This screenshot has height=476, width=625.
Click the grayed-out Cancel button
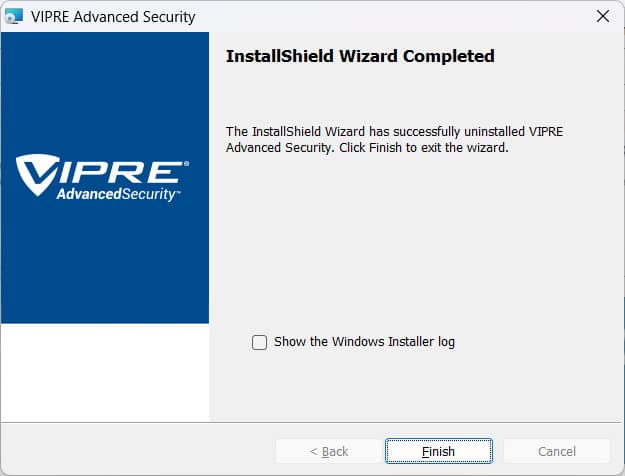556,451
